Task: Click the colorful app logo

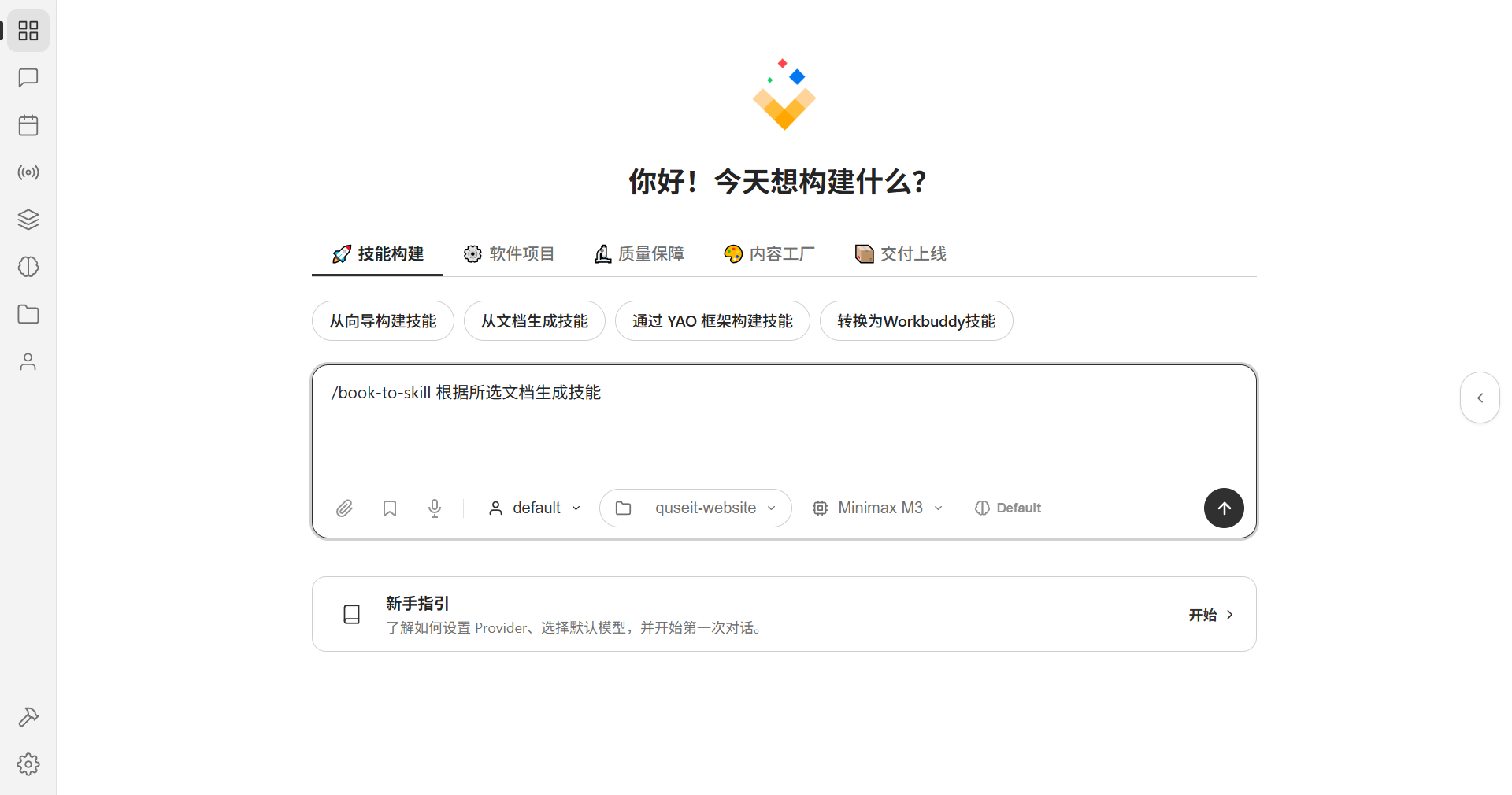Action: [x=784, y=94]
